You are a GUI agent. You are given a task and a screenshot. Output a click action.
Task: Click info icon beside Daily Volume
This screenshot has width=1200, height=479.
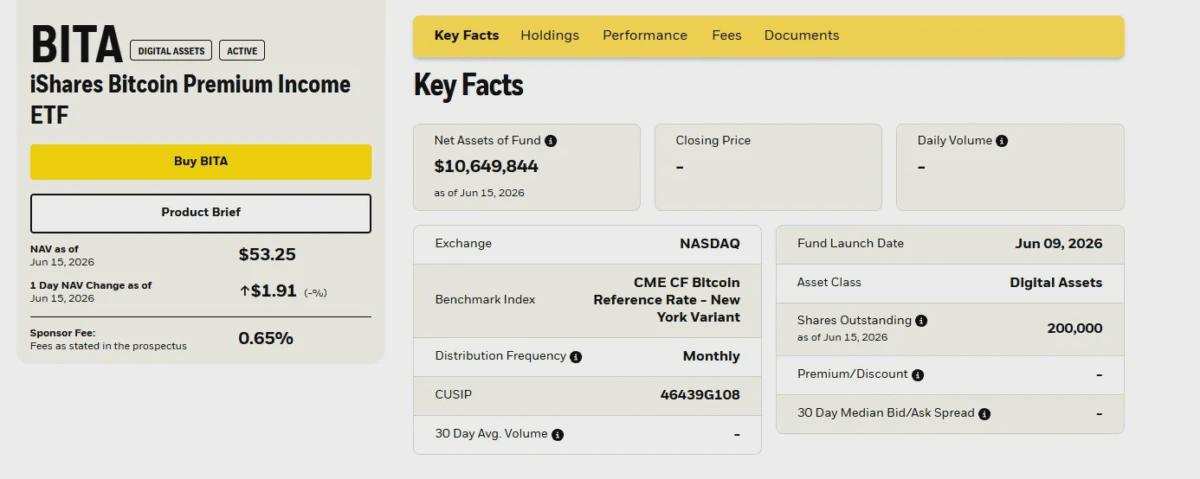click(x=1002, y=141)
